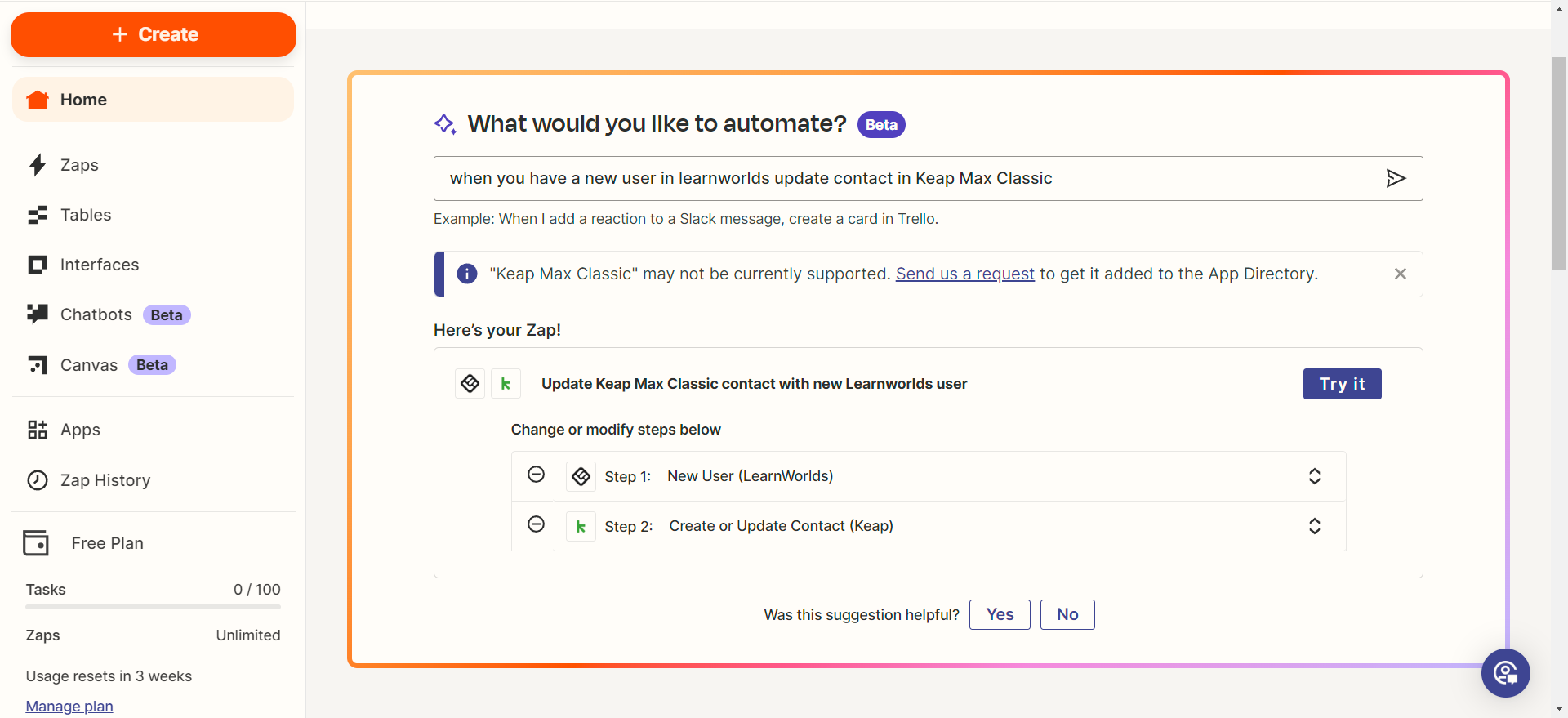Screen dimensions: 1568x718
Task: Click the orange Create button
Action: [x=154, y=34]
